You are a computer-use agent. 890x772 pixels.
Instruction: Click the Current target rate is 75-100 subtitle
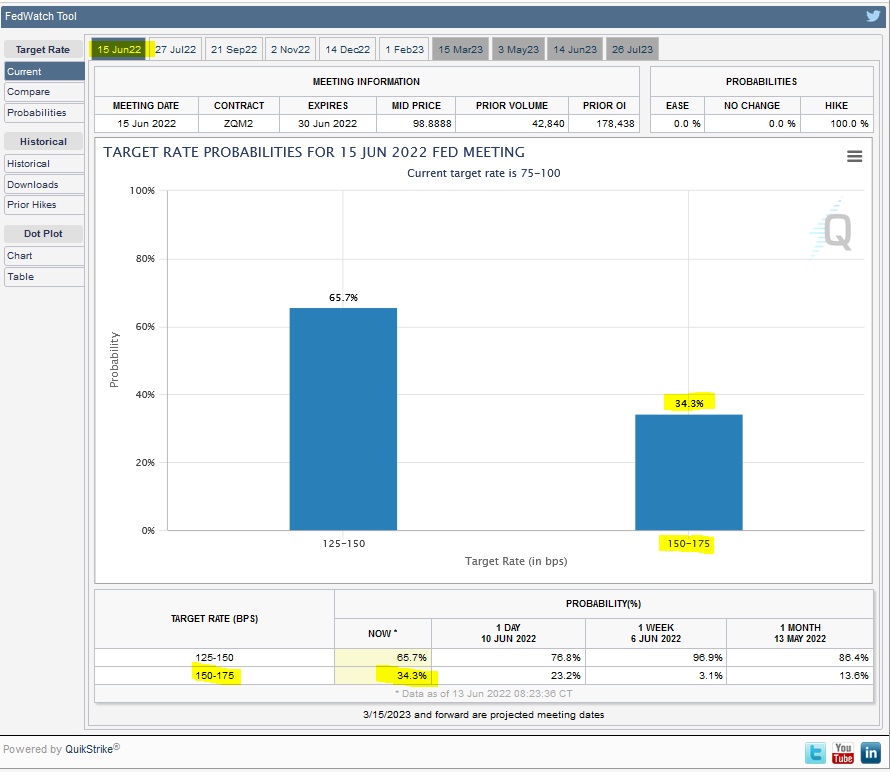click(484, 173)
